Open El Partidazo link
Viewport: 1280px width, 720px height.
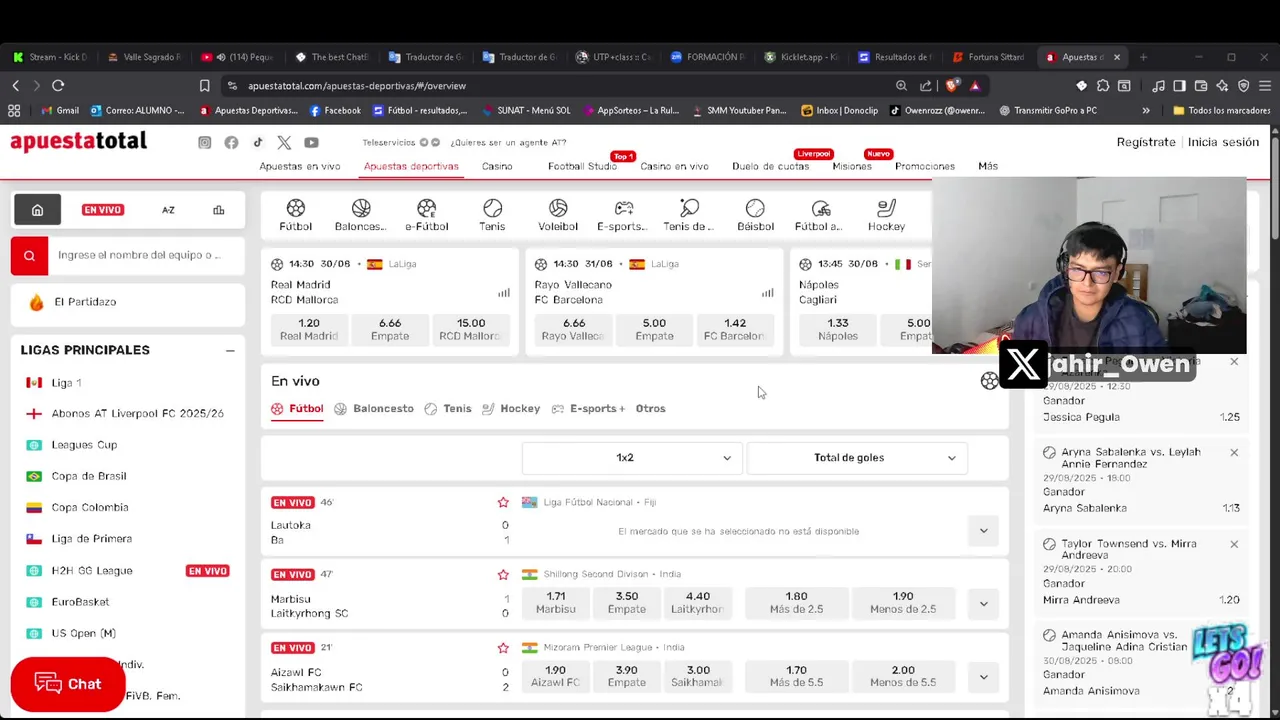click(x=128, y=302)
